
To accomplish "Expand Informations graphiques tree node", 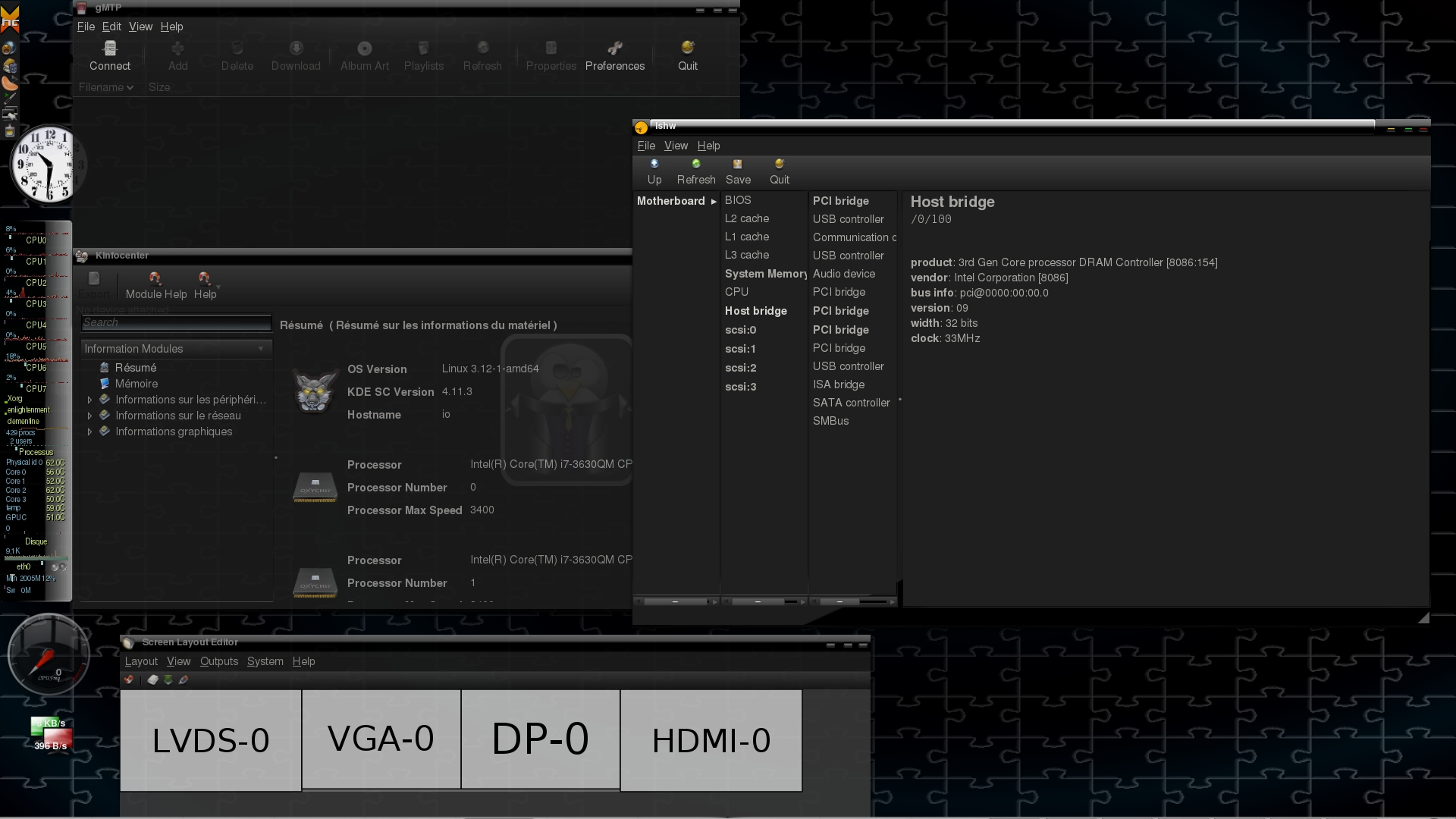I will coord(89,431).
